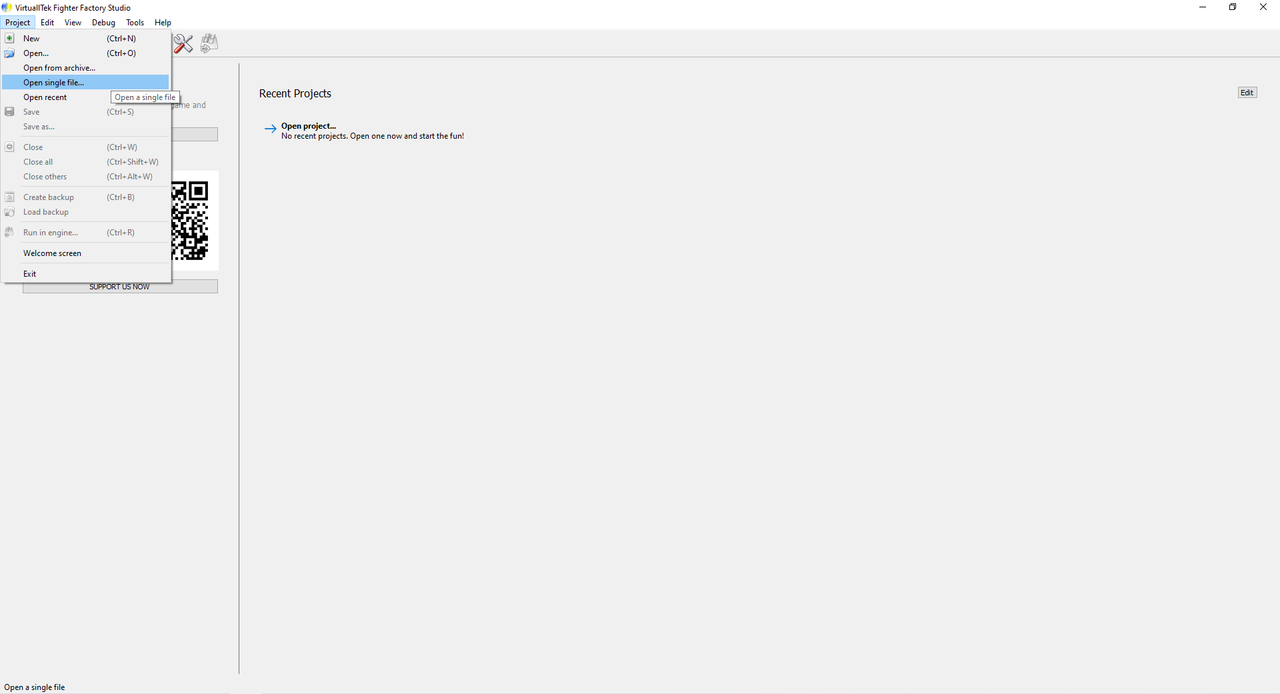This screenshot has width=1280, height=694.
Task: Click the green New icon in menu
Action: [x=9, y=38]
